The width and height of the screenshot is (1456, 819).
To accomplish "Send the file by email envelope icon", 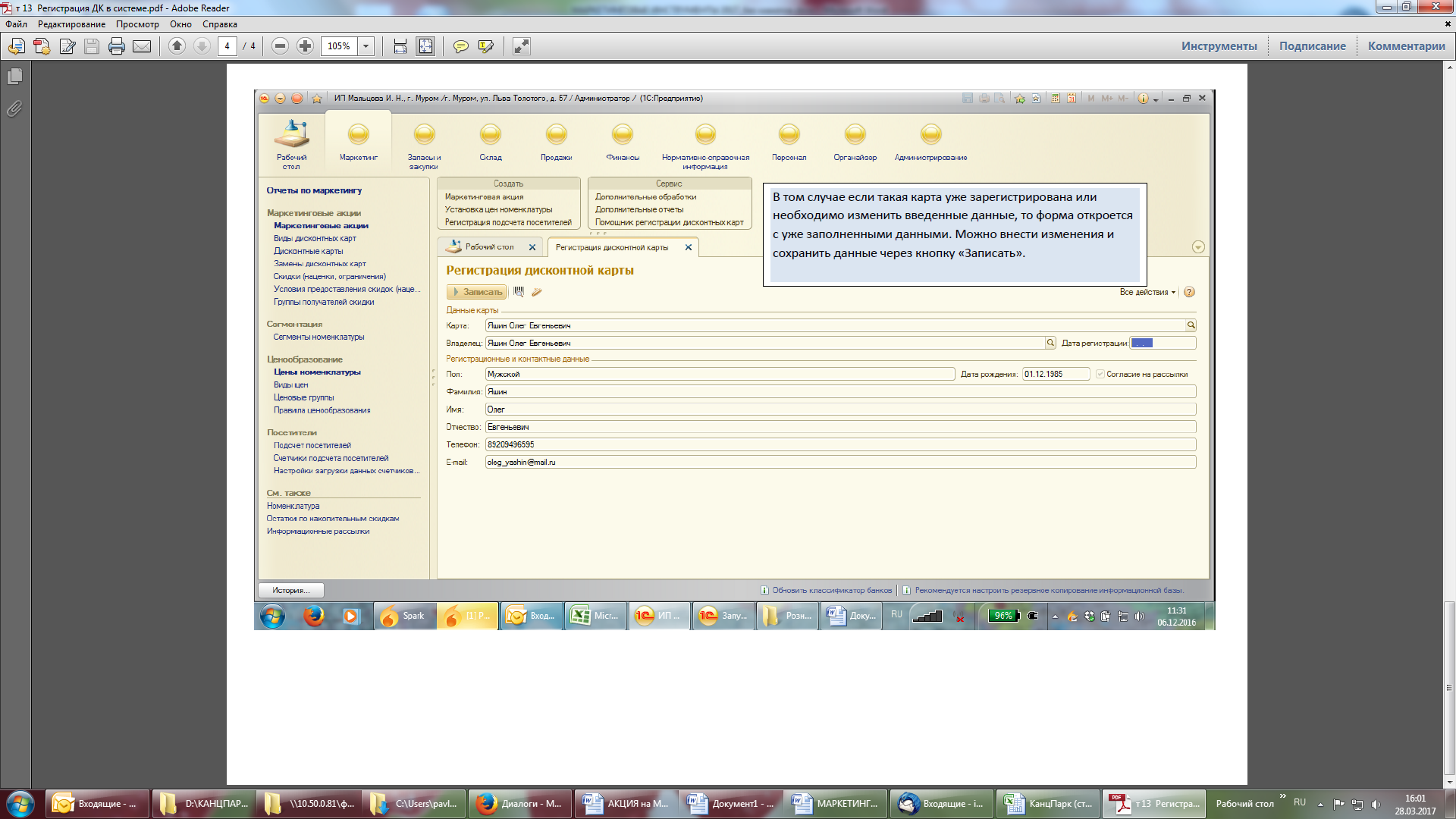I will pos(142,46).
